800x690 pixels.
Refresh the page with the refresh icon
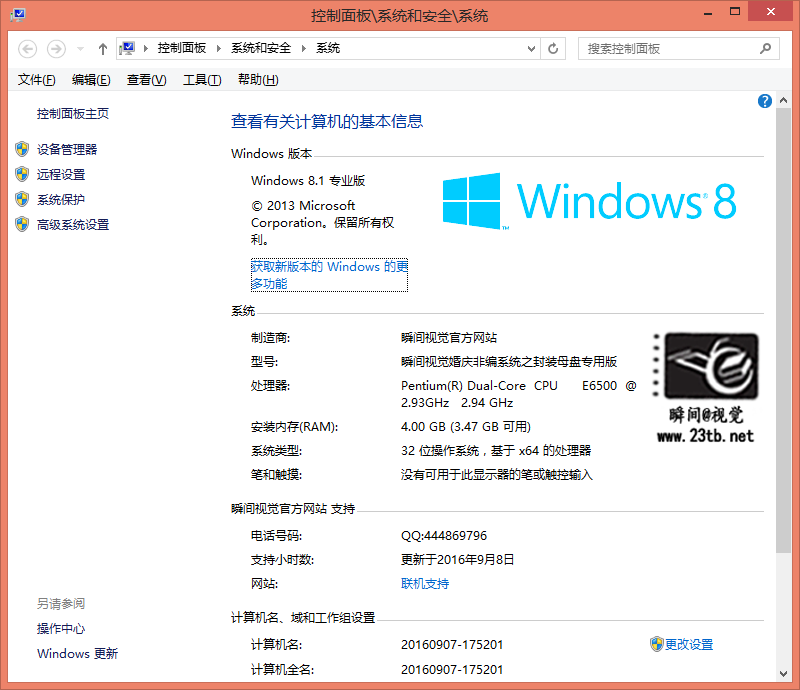(553, 49)
